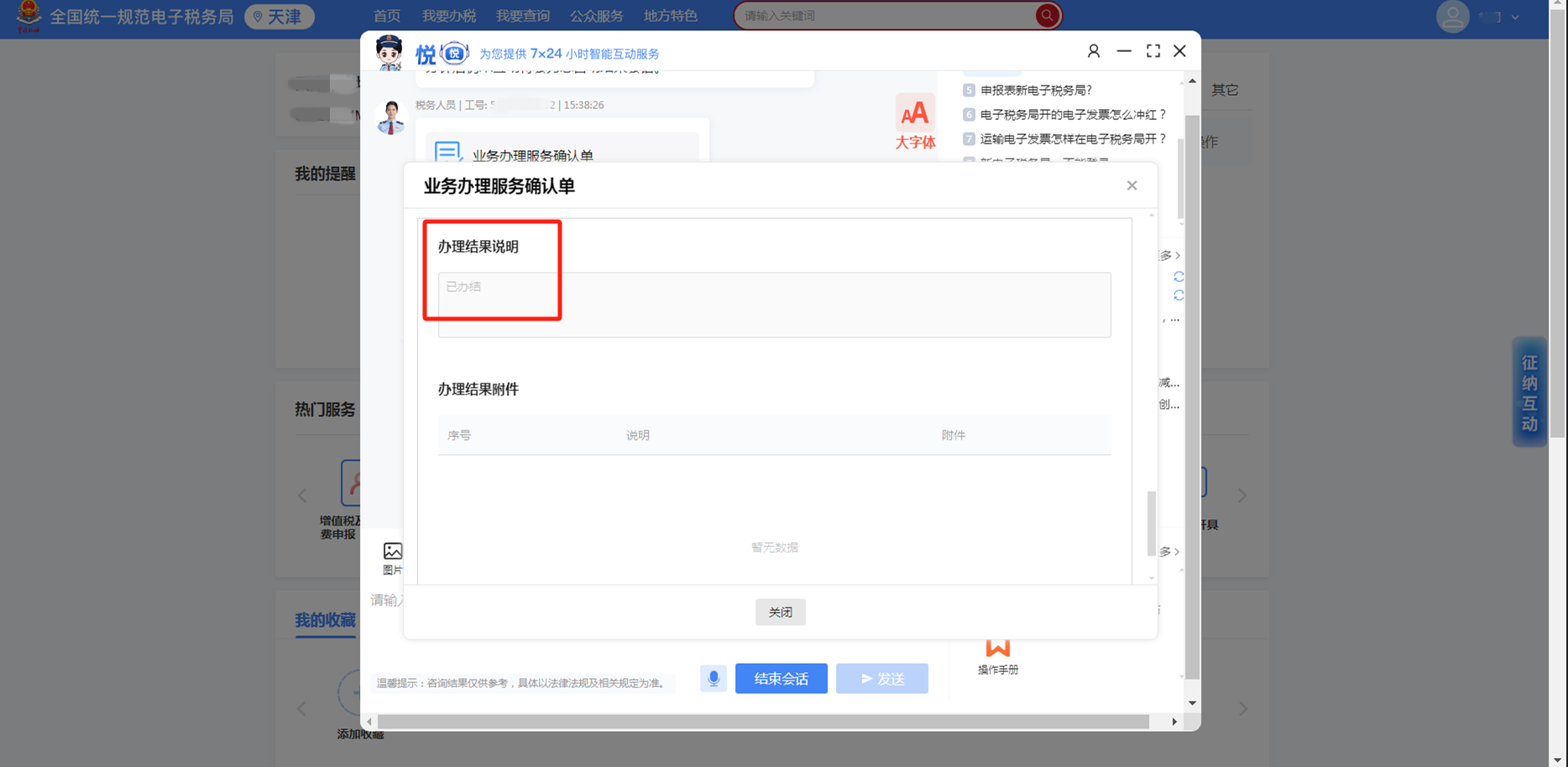Expand the user account dropdown arrow

click(1515, 17)
